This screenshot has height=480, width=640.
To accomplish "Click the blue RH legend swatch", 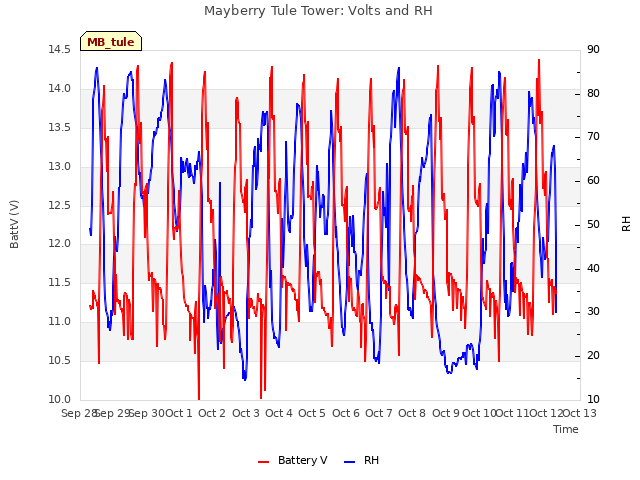I will click(350, 462).
